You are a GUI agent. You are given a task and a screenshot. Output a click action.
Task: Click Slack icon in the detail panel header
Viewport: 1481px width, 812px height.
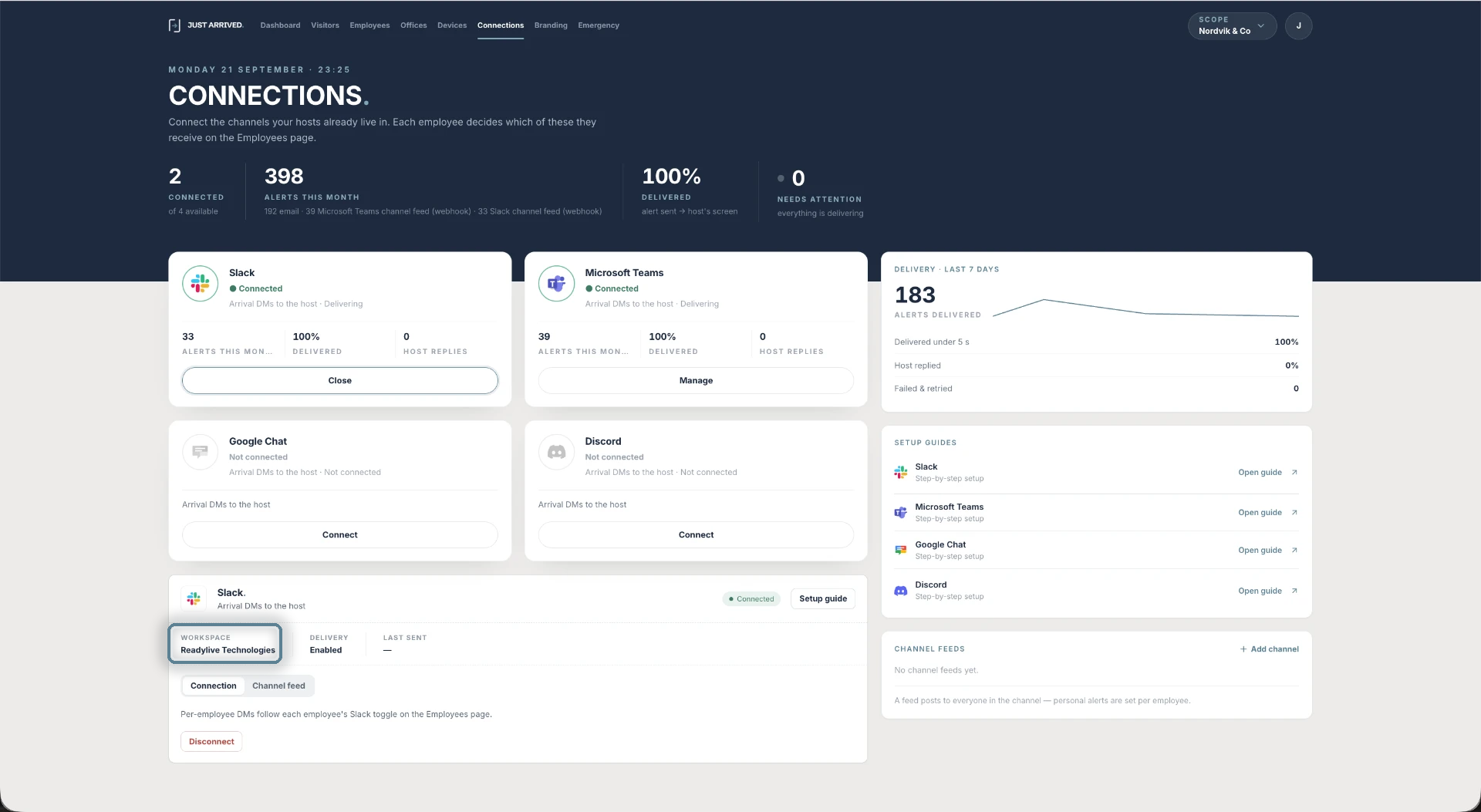click(x=194, y=598)
